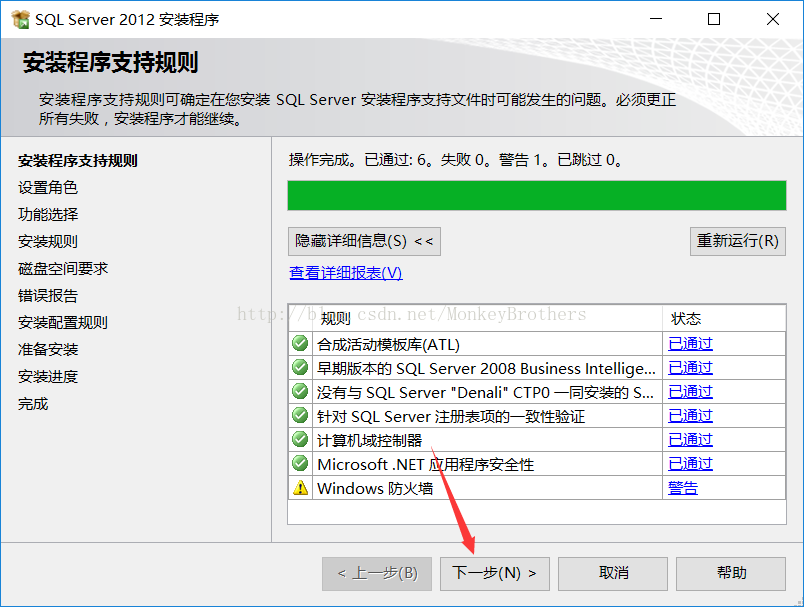Open 已通过 link for SQL Server 2008 Business Intelligence row
804x607 pixels.
[690, 368]
